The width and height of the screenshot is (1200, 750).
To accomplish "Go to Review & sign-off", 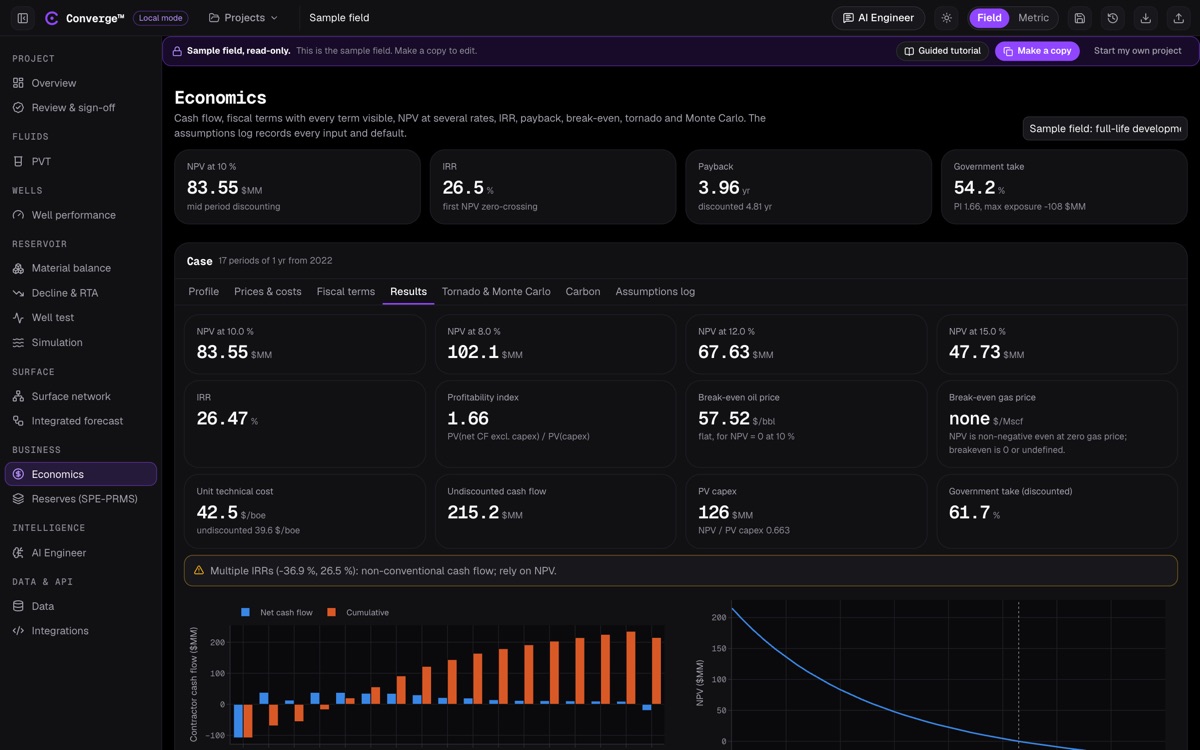I will click(81, 107).
